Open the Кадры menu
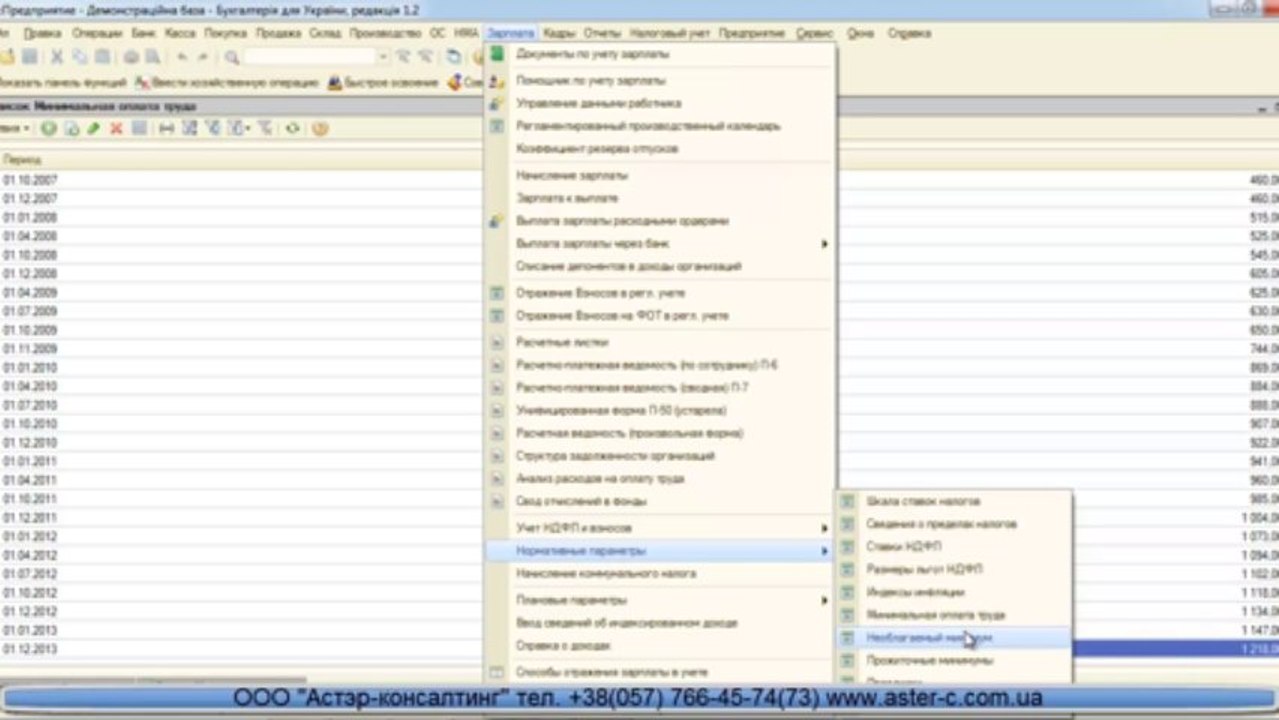This screenshot has width=1279, height=720. pyautogui.click(x=559, y=33)
